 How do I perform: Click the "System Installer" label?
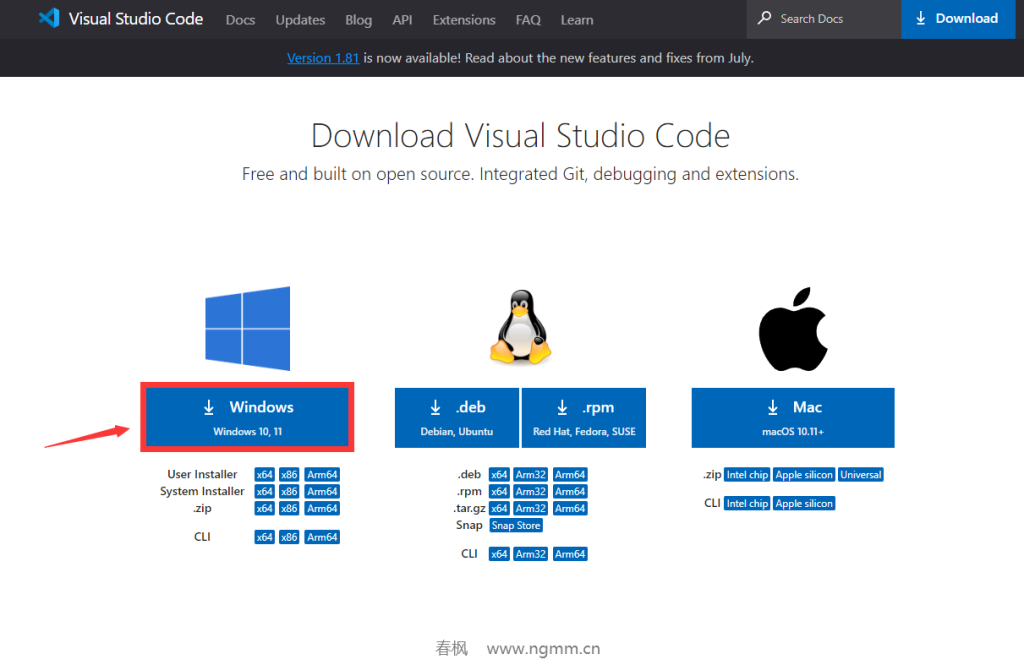(202, 491)
